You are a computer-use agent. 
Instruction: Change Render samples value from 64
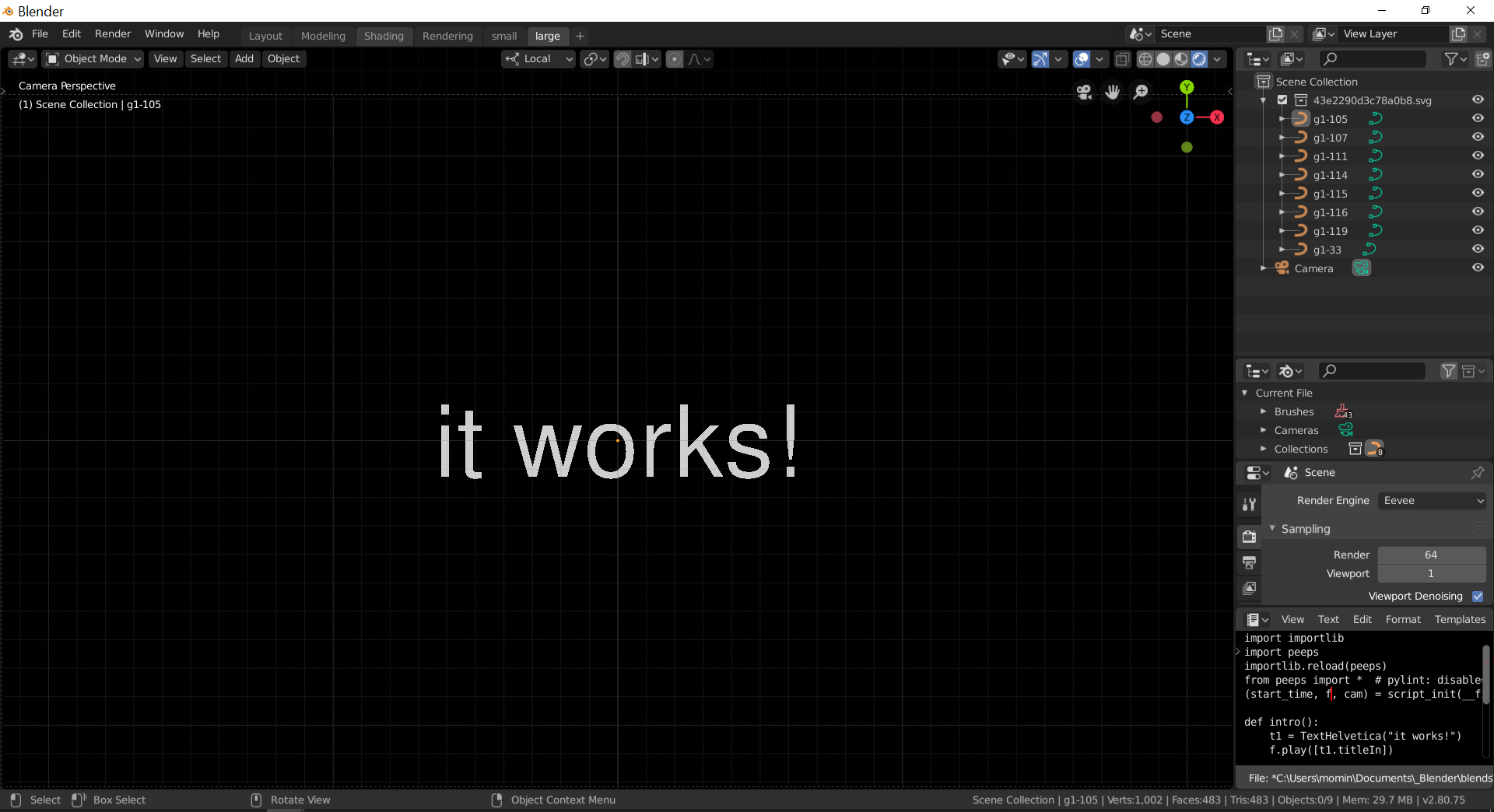[x=1430, y=554]
